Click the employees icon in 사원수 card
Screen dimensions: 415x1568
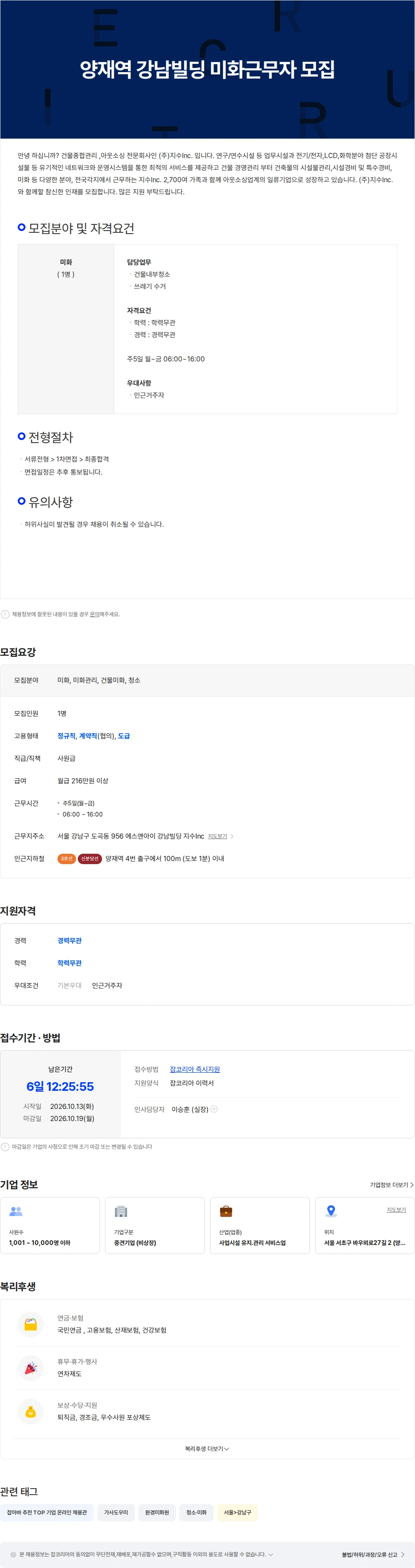[x=16, y=1211]
